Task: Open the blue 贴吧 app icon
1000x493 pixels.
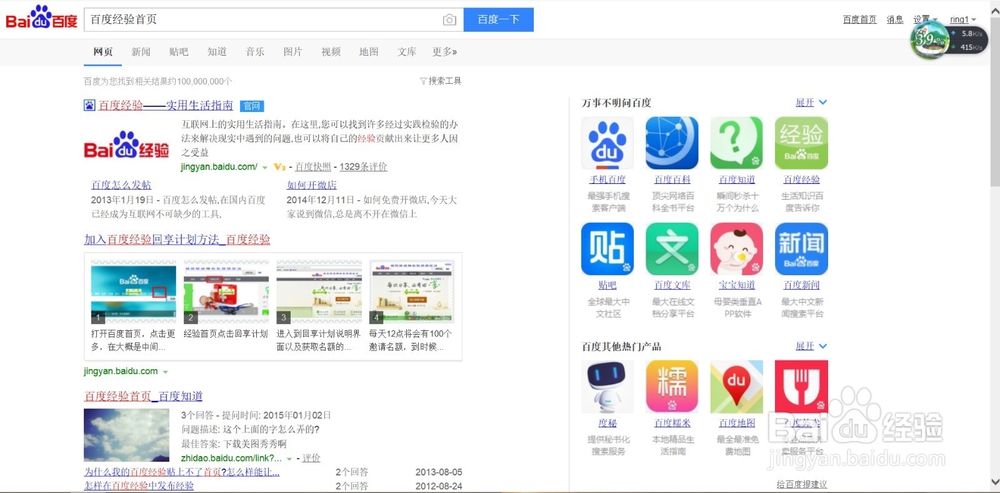Action: click(x=607, y=249)
